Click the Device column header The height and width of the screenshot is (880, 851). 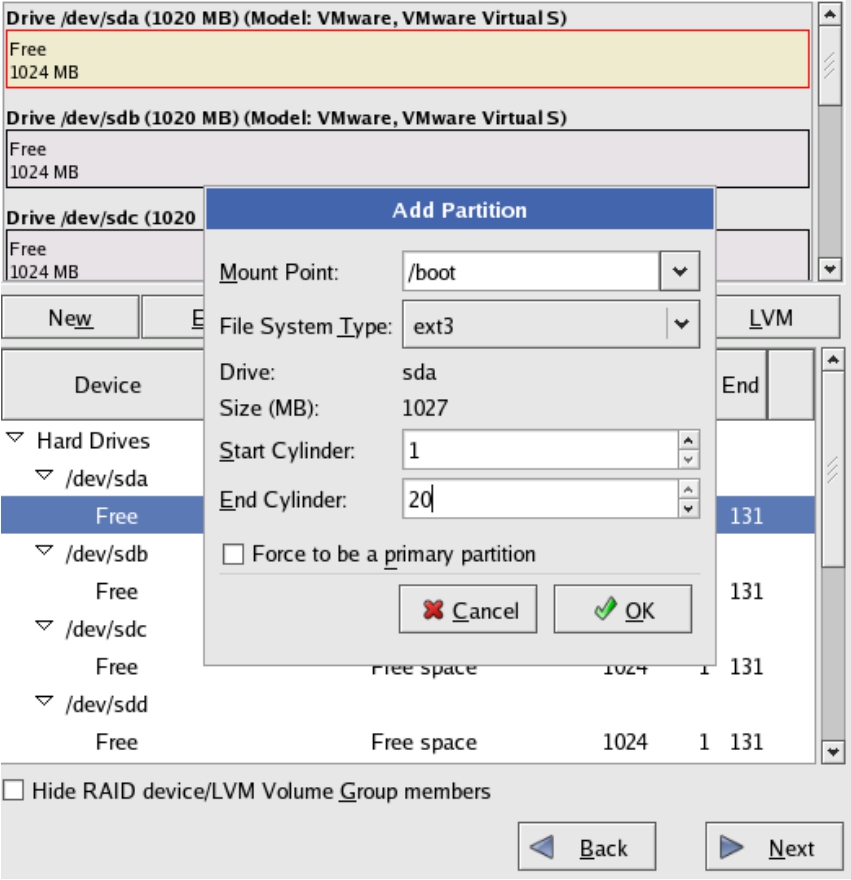click(107, 385)
